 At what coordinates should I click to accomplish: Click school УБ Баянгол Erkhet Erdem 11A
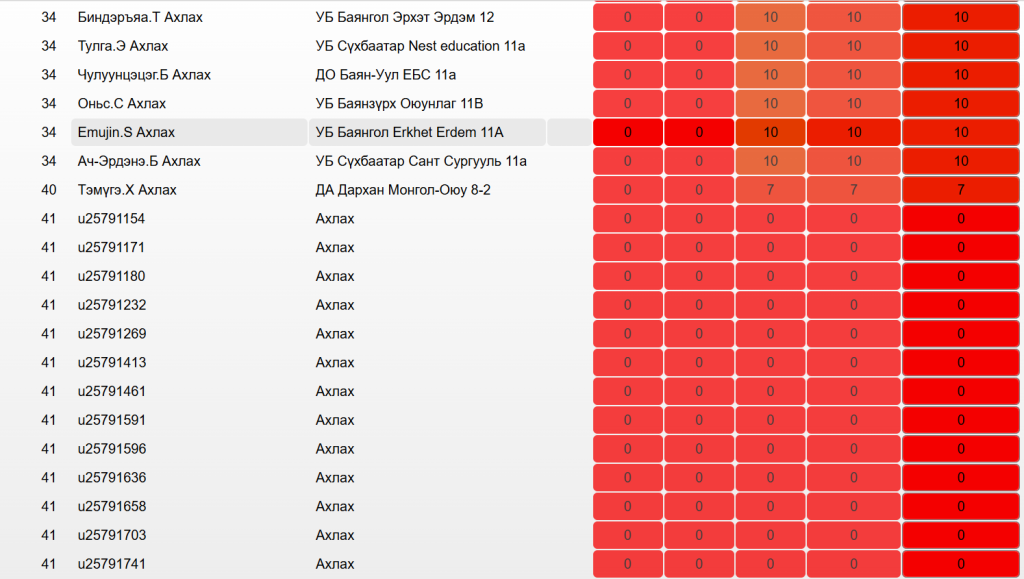[x=409, y=132]
